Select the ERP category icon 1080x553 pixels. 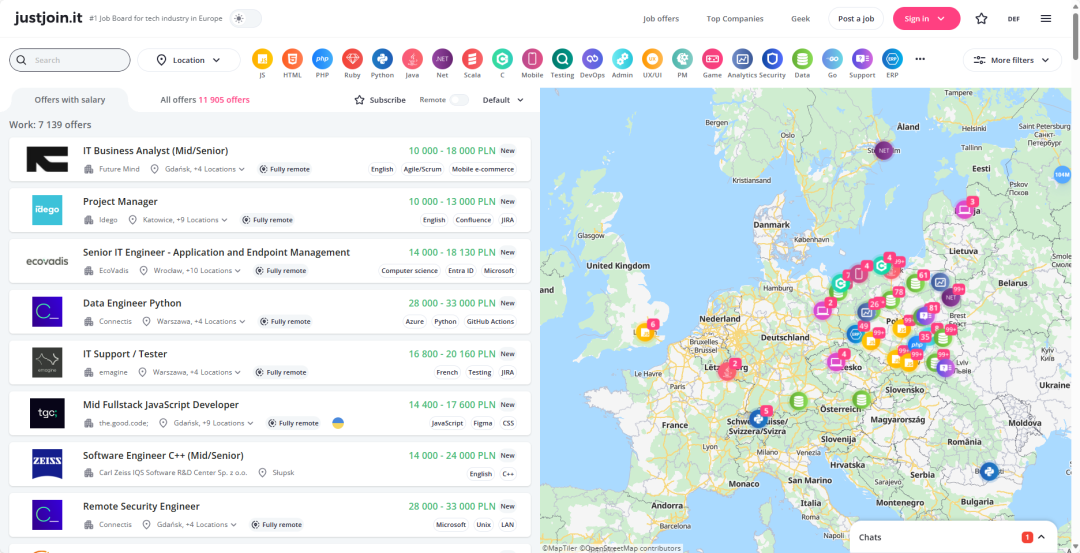892,59
